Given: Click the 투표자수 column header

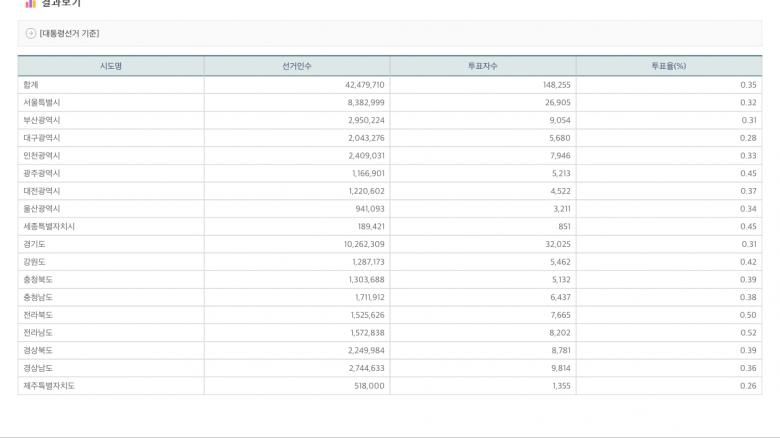Looking at the screenshot, I should click(x=483, y=66).
